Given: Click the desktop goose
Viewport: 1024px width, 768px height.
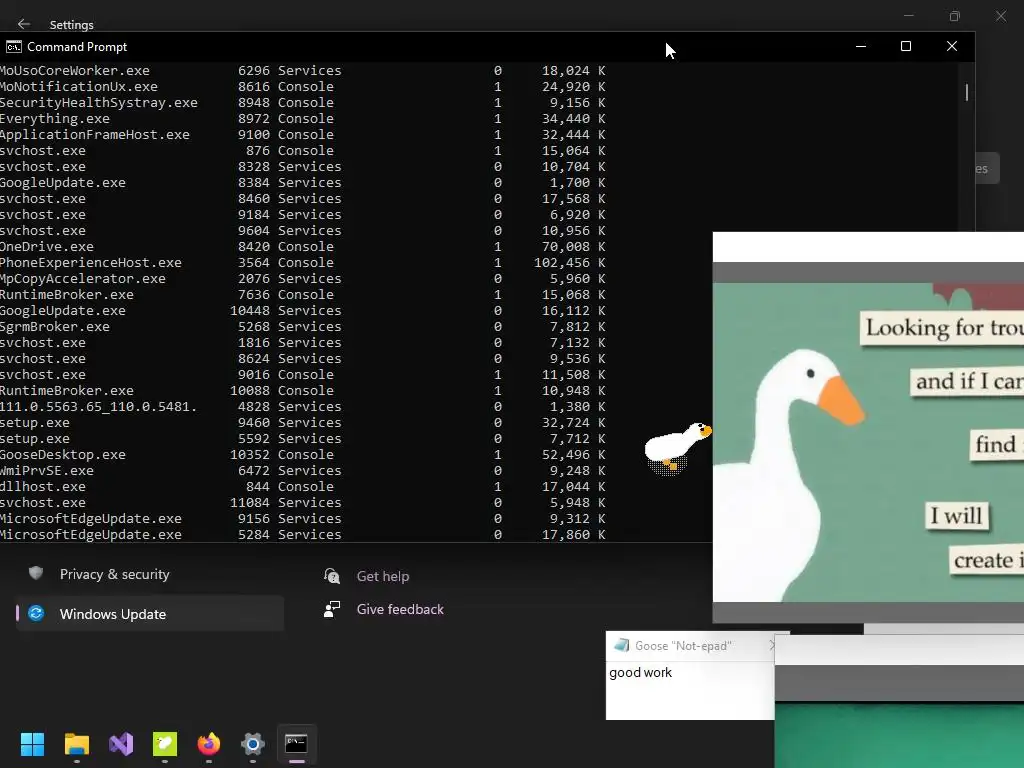Looking at the screenshot, I should coord(677,447).
